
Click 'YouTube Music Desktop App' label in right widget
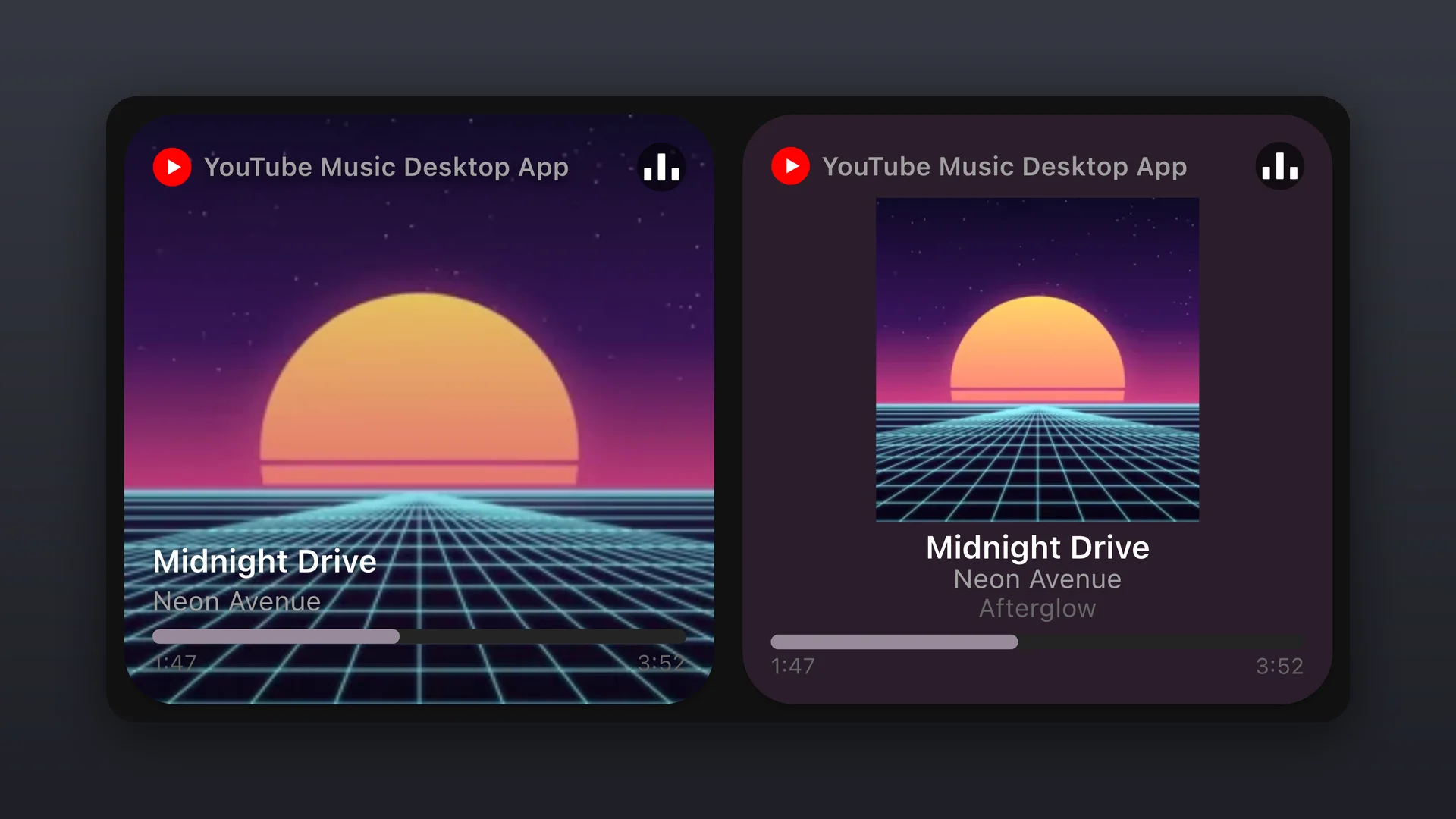pyautogui.click(x=1004, y=167)
